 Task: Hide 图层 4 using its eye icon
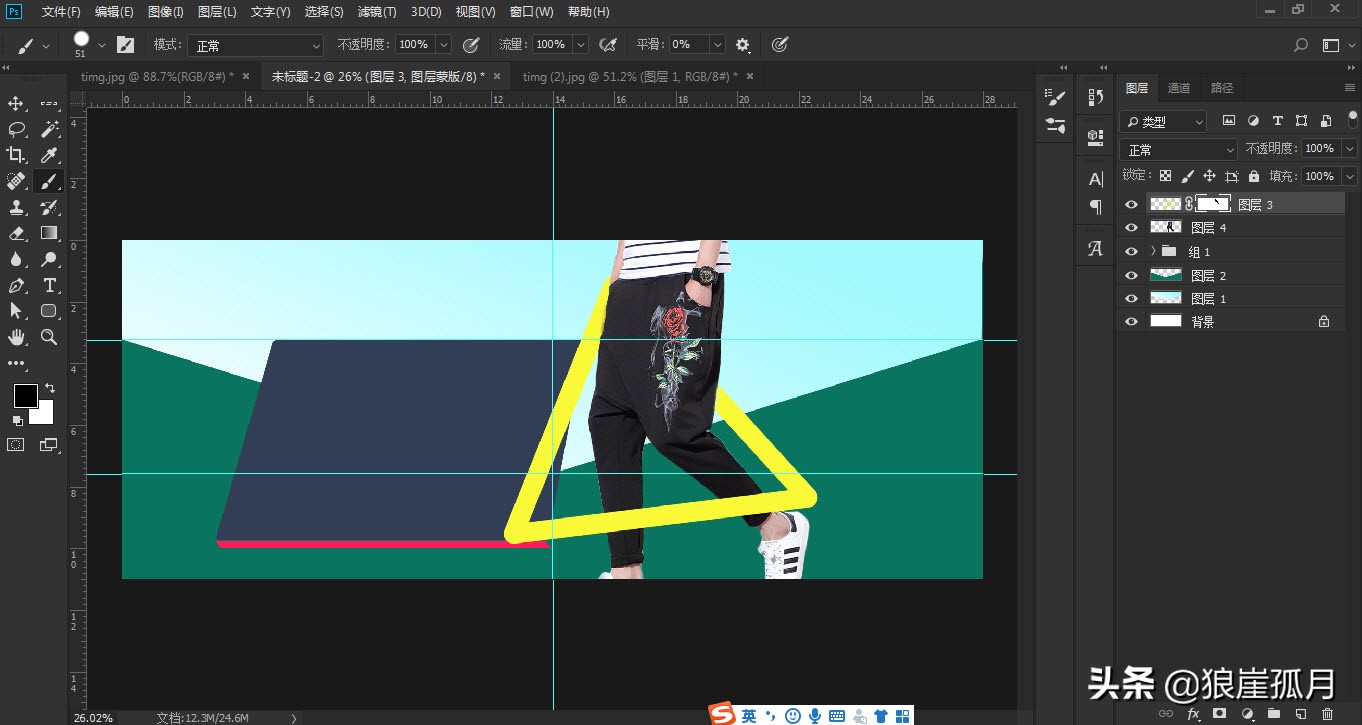(x=1131, y=228)
